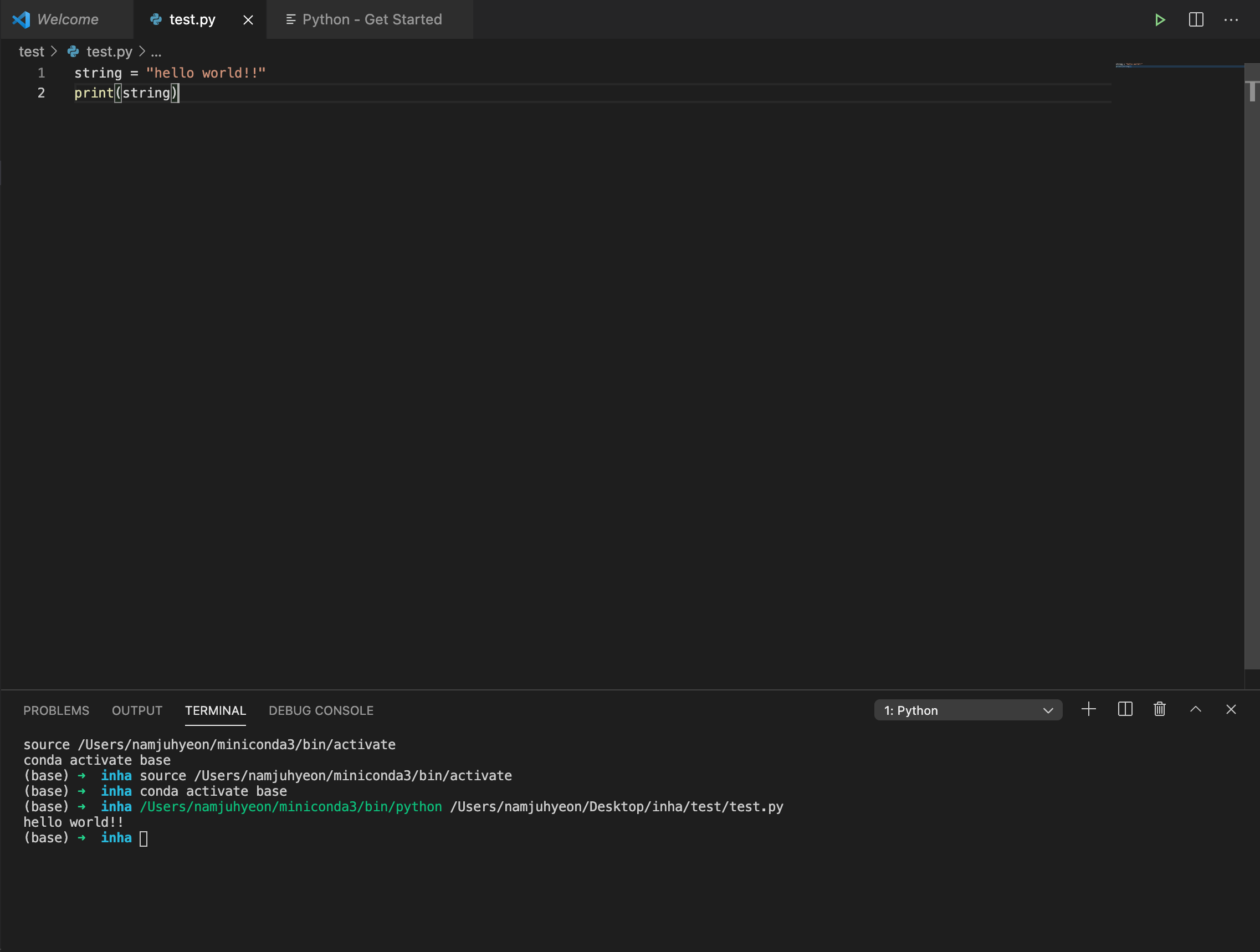Viewport: 1260px width, 952px height.
Task: Click the minimap code preview
Action: click(x=1130, y=65)
